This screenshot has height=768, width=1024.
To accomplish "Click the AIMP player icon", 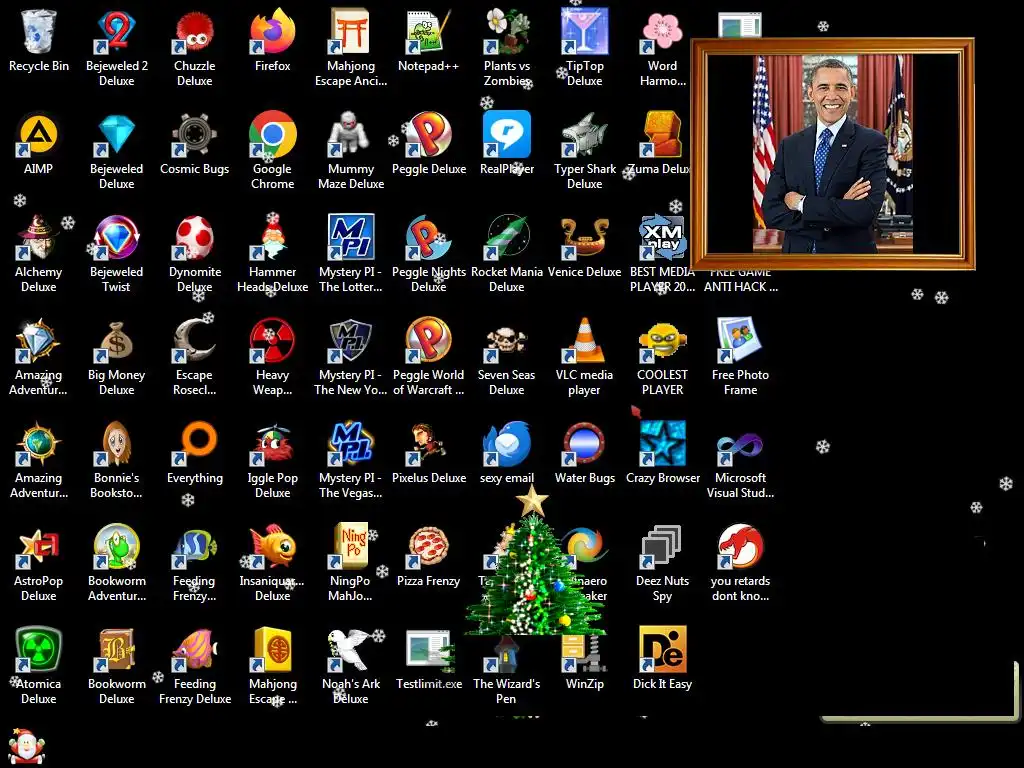I will (x=39, y=135).
